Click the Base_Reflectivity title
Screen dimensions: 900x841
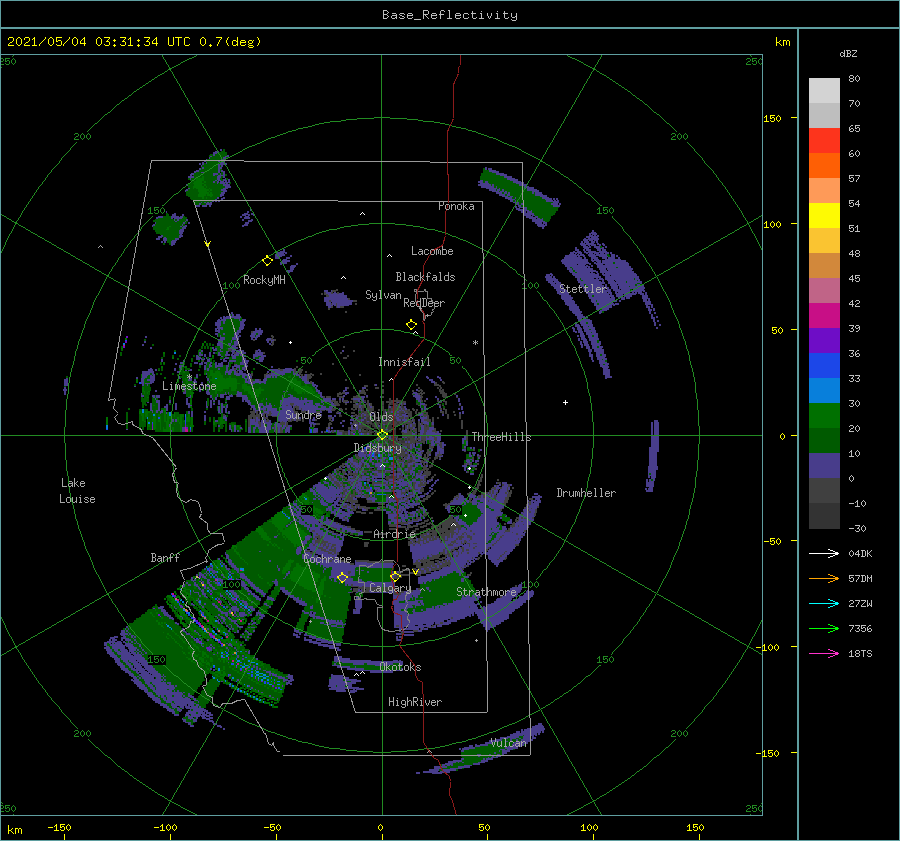tap(450, 15)
